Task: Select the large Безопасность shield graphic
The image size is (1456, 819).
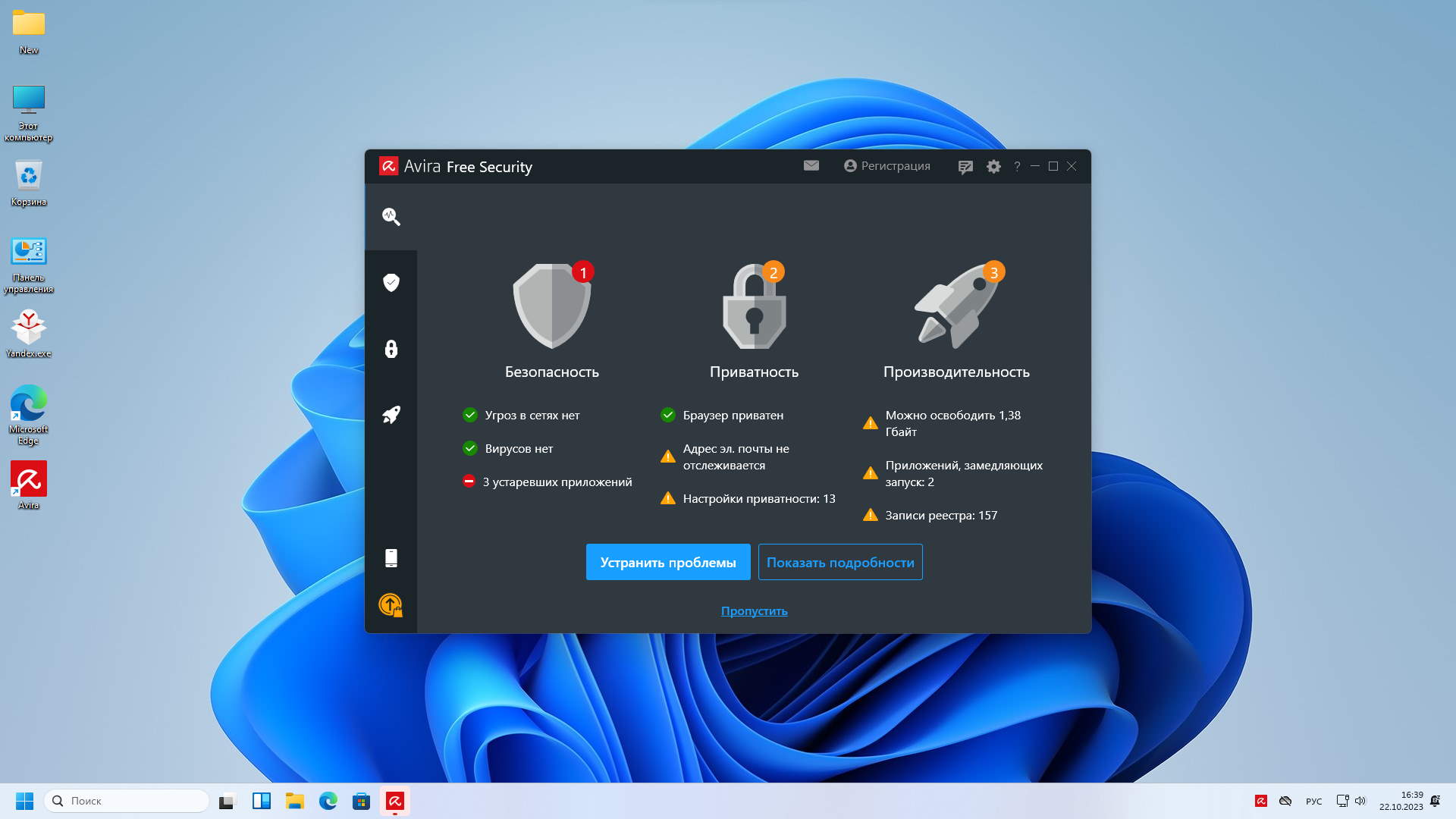Action: (x=551, y=306)
